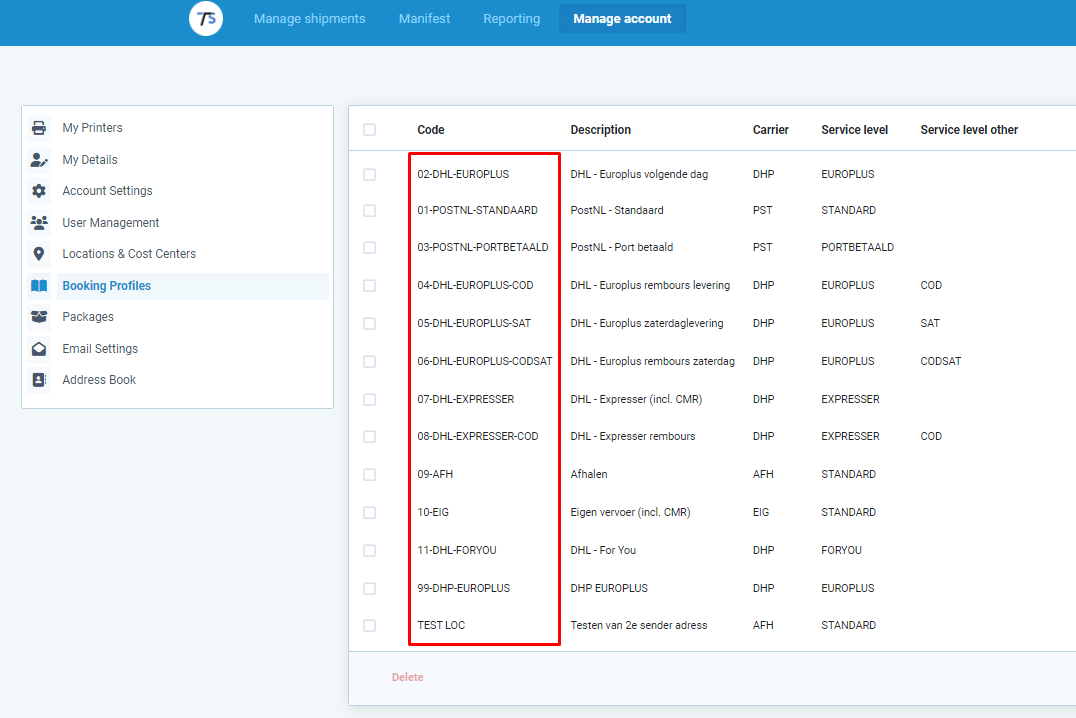Select the person icon next to My Details
Viewport: 1076px width, 718px height.
(40, 159)
